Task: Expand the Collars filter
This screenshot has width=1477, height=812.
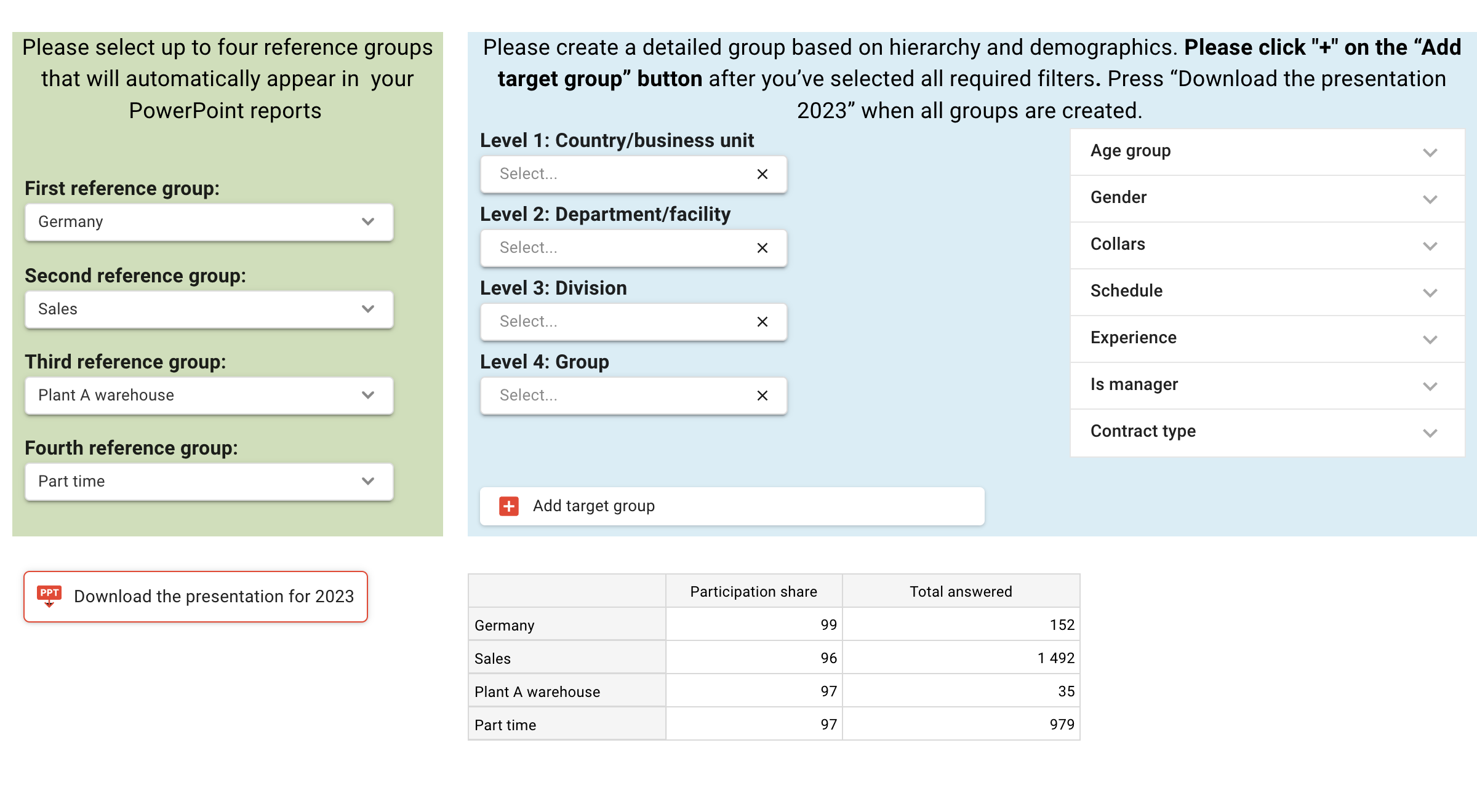Action: (x=1268, y=245)
